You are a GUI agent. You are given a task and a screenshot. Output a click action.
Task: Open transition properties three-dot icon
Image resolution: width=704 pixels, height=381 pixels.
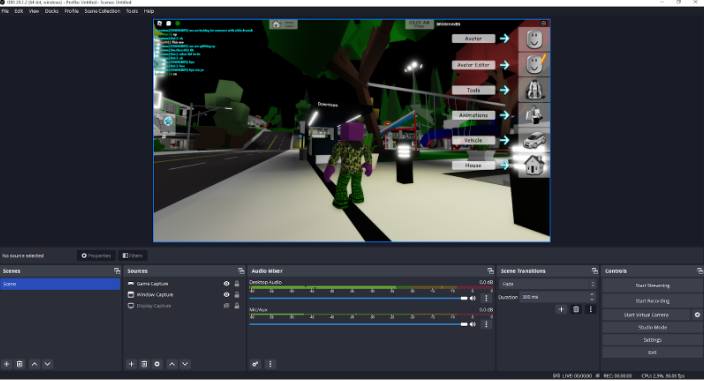590,309
